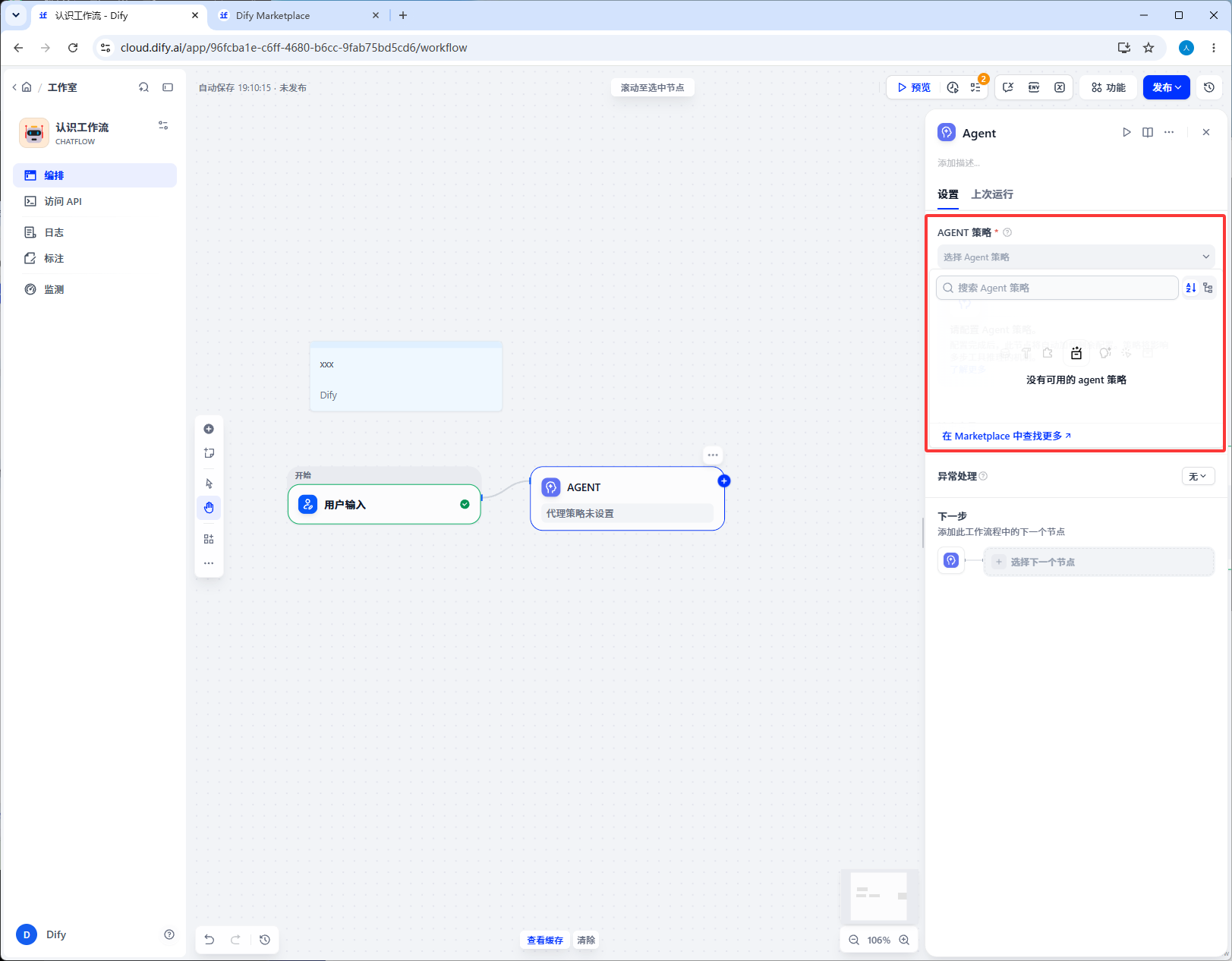Open the change history icon near undo
This screenshot has height=961, width=1232.
(265, 940)
